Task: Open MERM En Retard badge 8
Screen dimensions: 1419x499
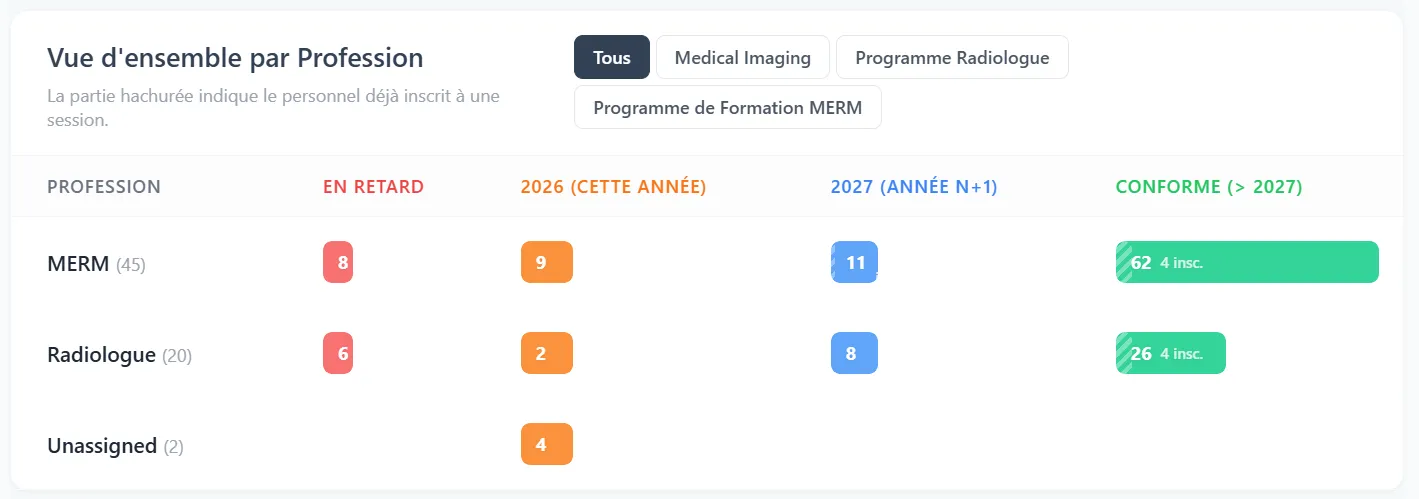Action: pos(338,262)
